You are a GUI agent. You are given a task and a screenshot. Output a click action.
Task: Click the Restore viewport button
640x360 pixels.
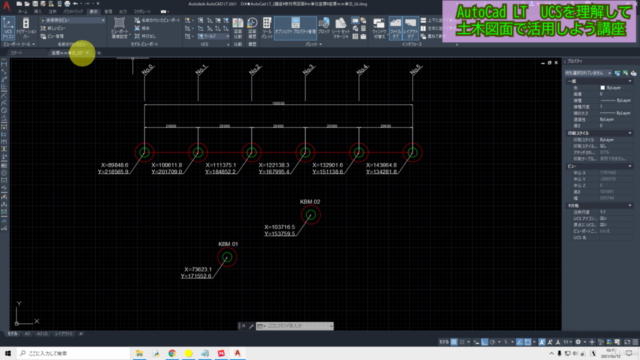(145, 36)
